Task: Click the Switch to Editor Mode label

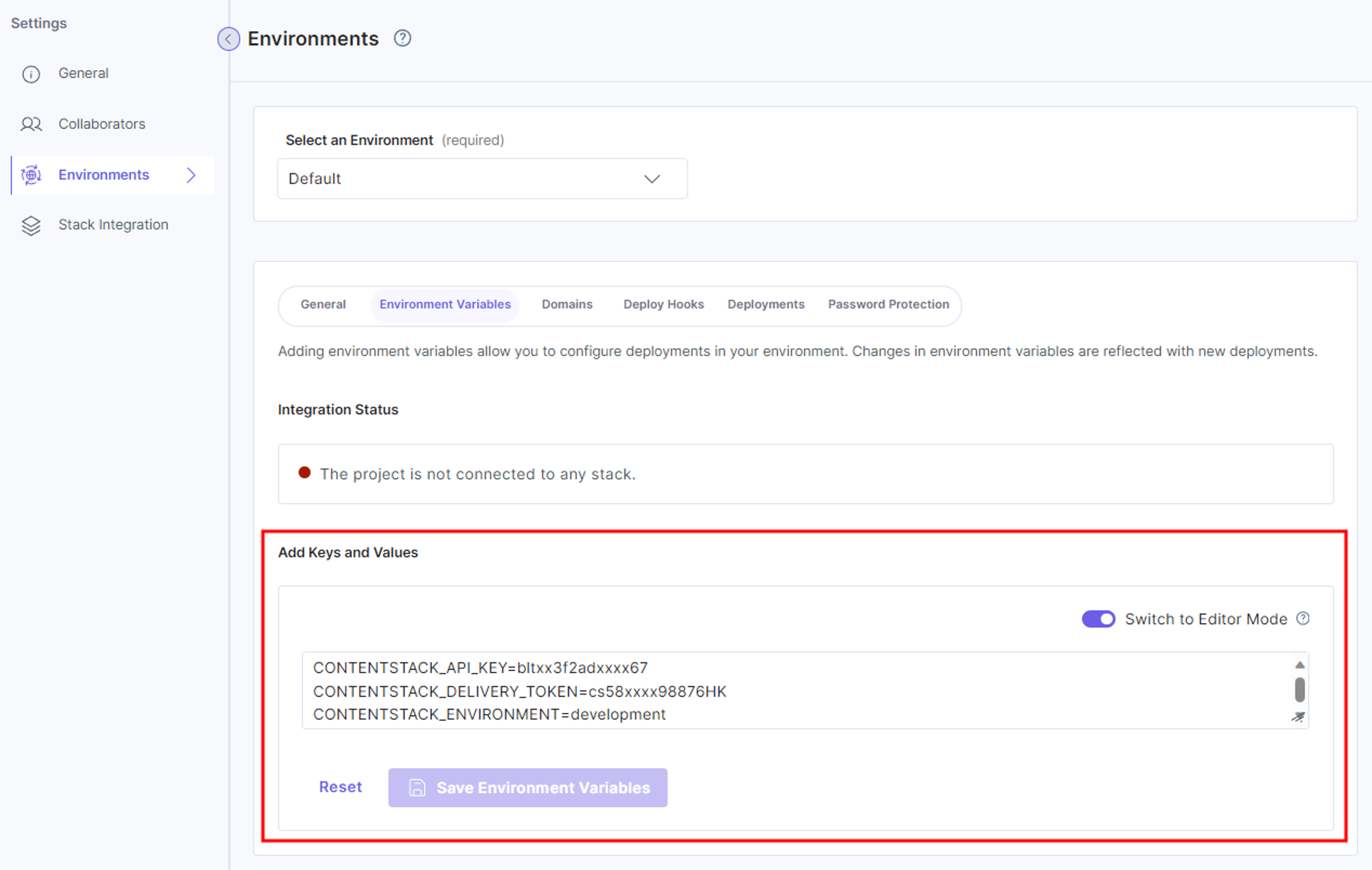Action: [x=1206, y=619]
